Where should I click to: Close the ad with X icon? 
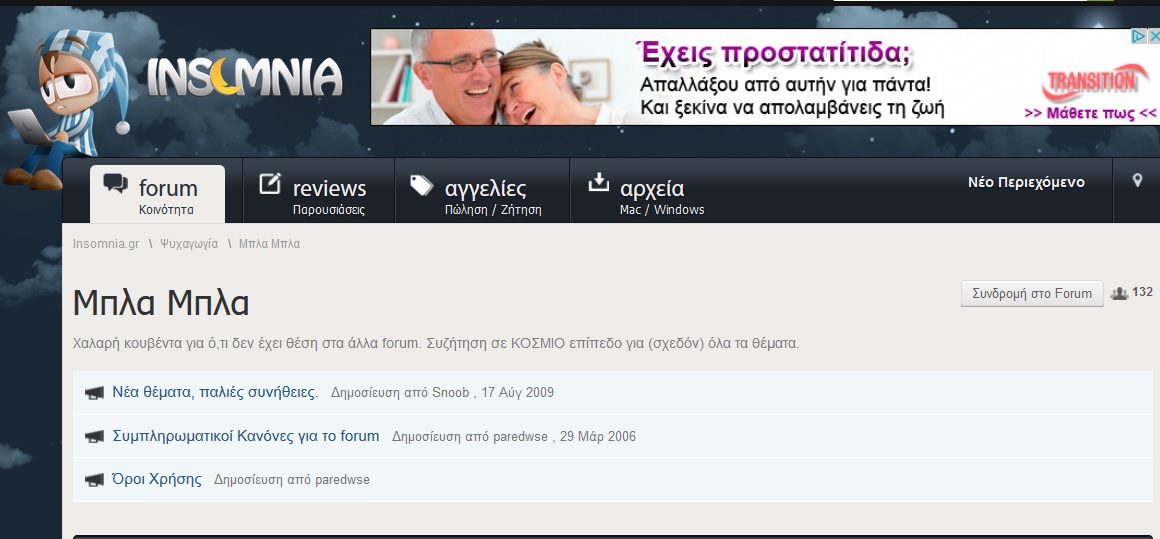[x=1153, y=35]
